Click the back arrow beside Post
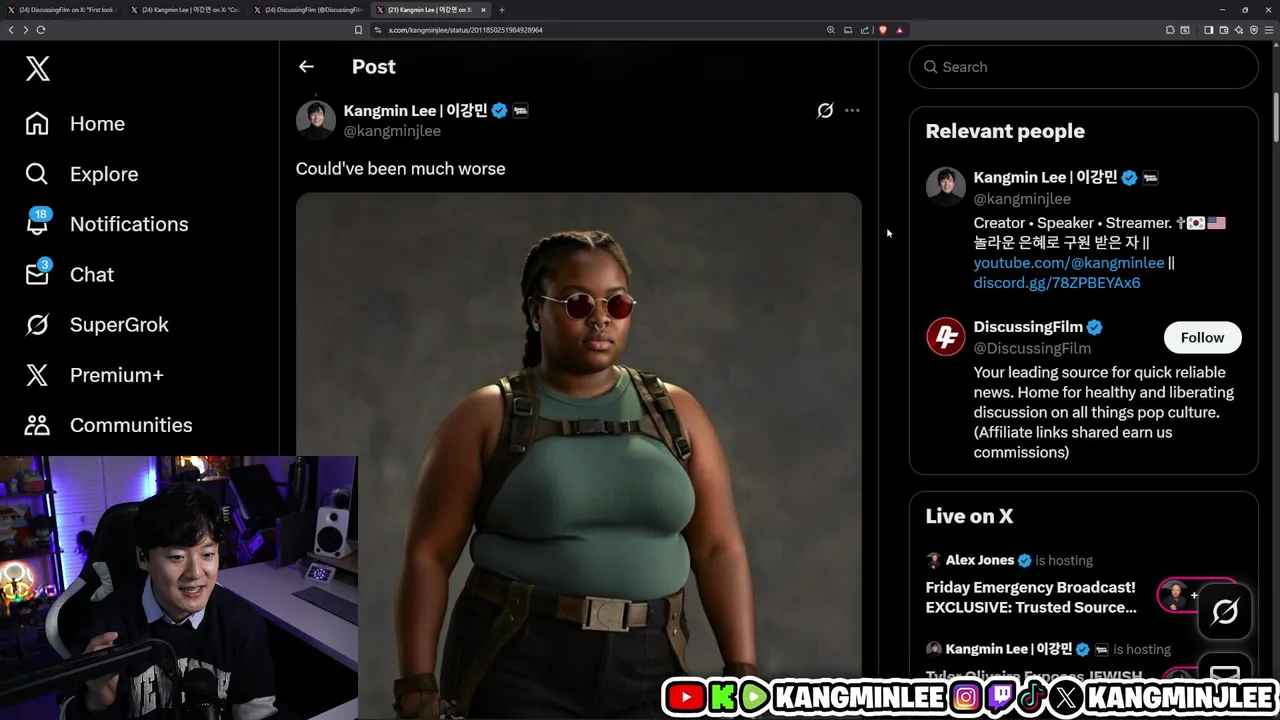This screenshot has height=720, width=1280. 306,67
